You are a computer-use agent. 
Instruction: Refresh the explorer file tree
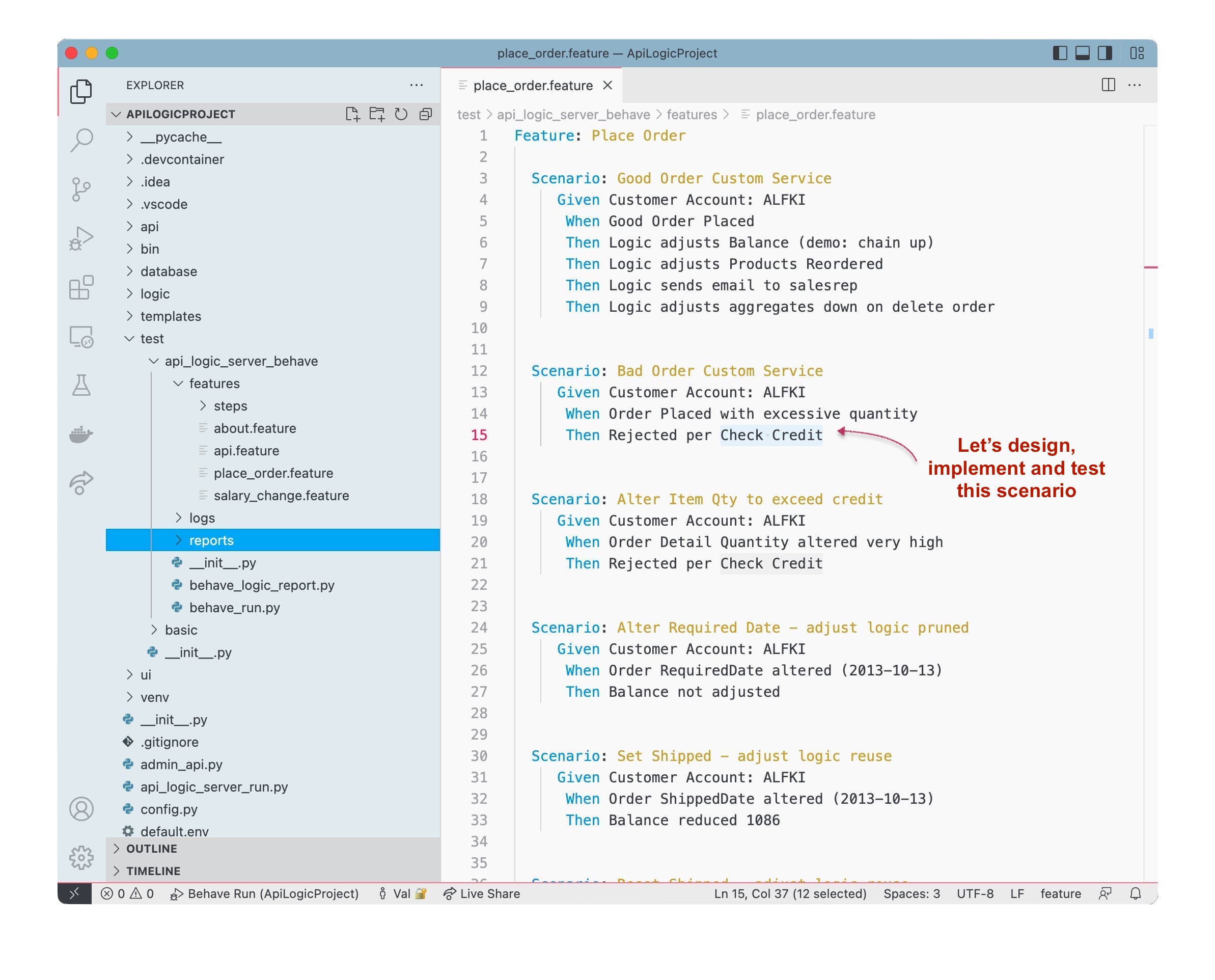(x=401, y=114)
